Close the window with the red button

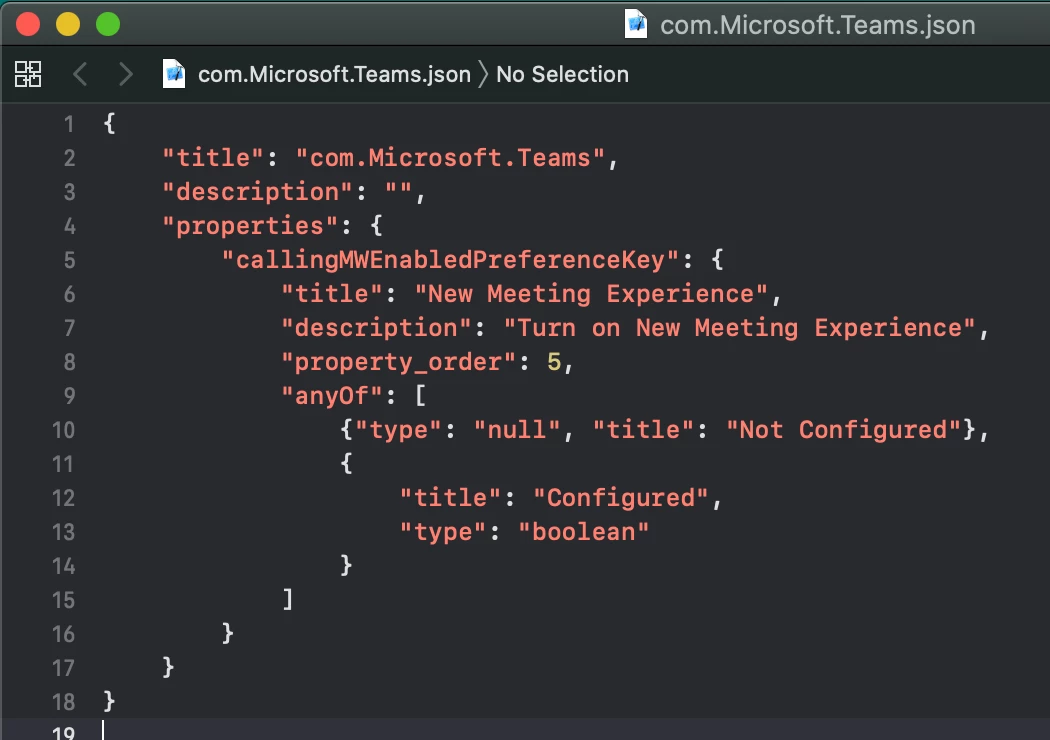[28, 25]
